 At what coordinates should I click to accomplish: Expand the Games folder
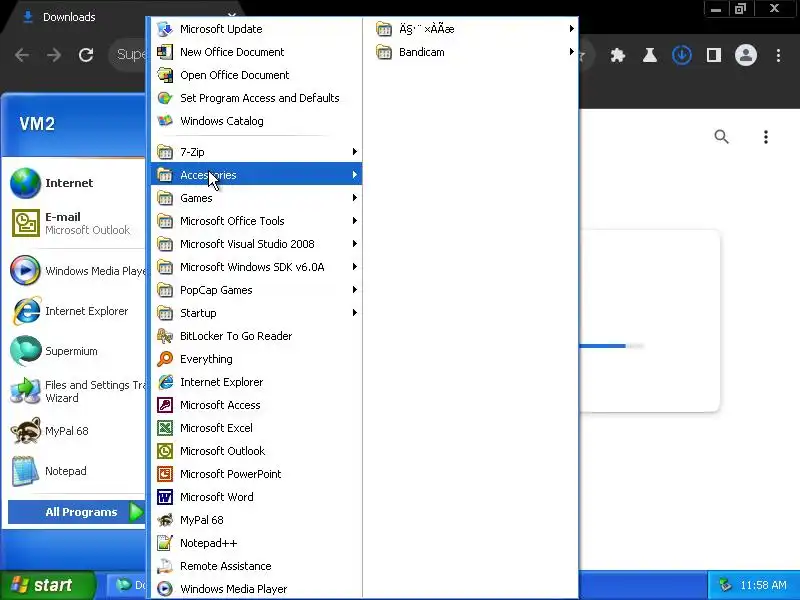pyautogui.click(x=257, y=197)
